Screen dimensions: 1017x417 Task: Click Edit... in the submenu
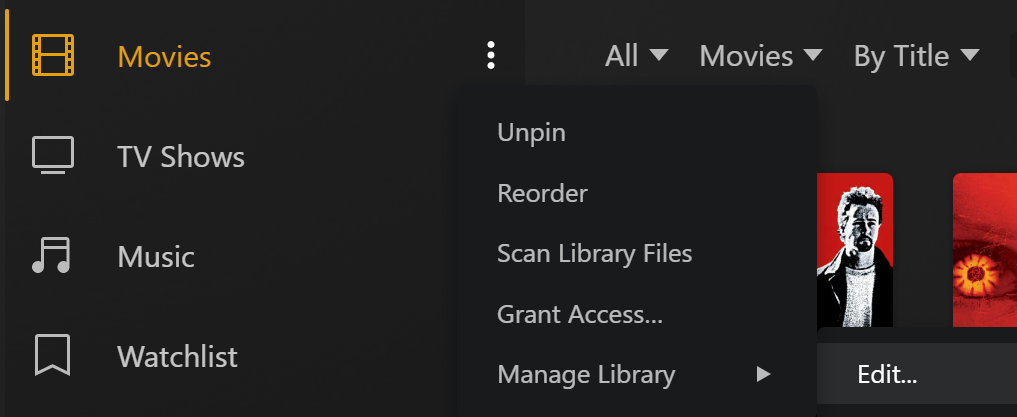pyautogui.click(x=887, y=375)
